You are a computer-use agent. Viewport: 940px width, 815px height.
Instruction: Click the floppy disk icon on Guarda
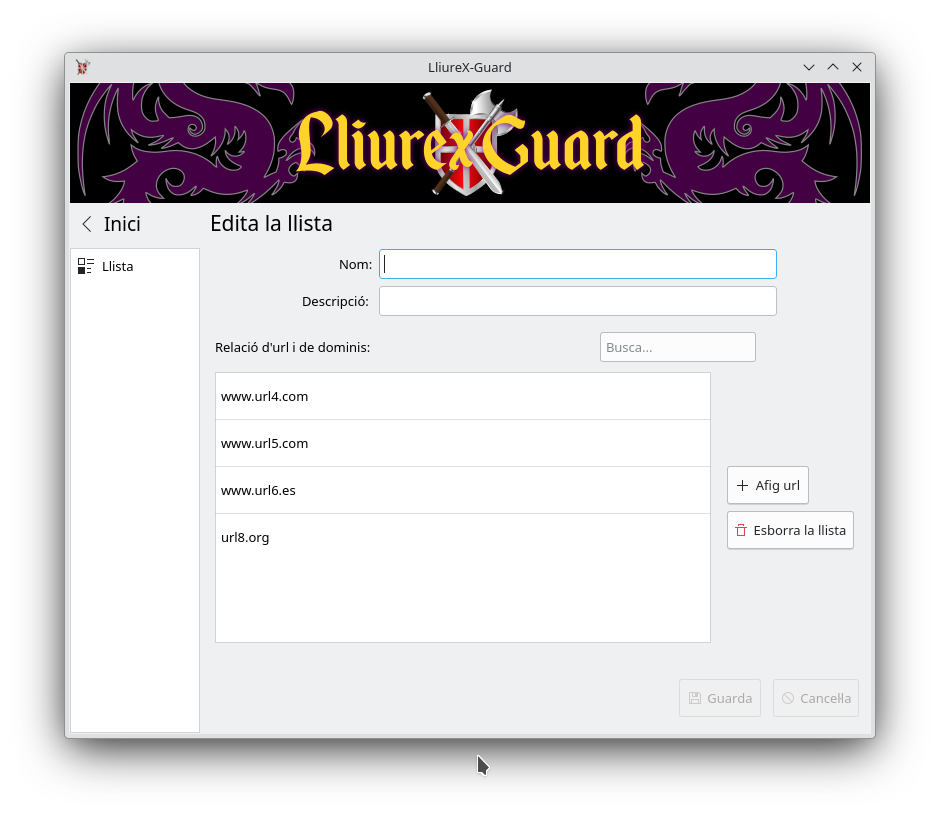[x=695, y=698]
